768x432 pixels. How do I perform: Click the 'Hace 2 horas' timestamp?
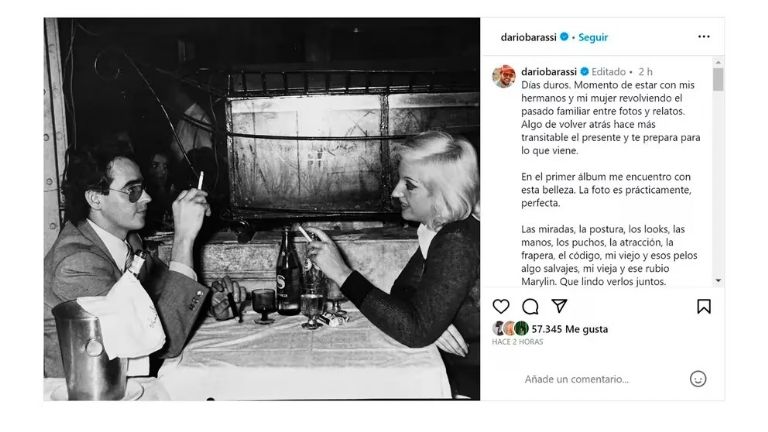[x=517, y=342]
